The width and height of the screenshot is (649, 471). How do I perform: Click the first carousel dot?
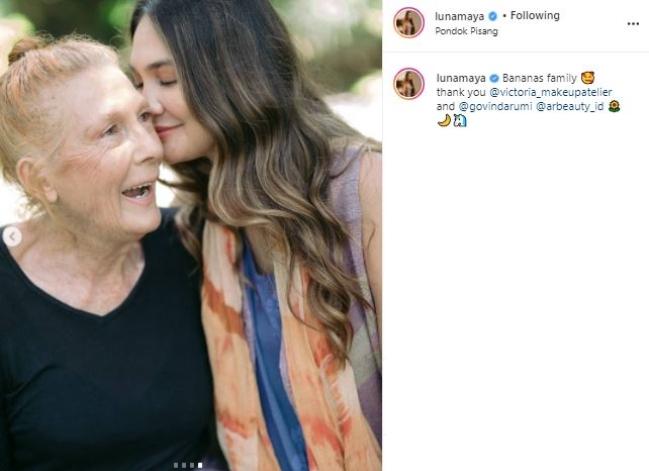pyautogui.click(x=176, y=465)
